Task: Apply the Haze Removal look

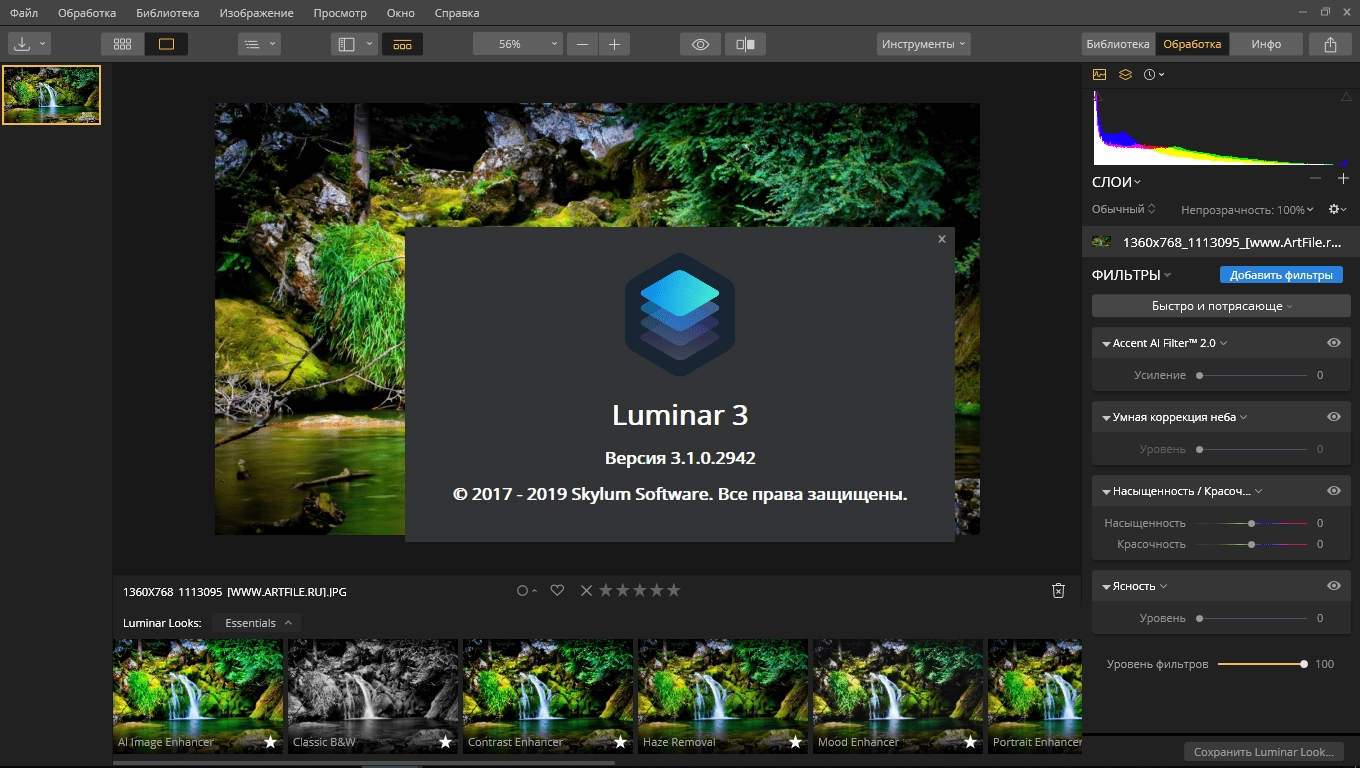Action: tap(722, 696)
